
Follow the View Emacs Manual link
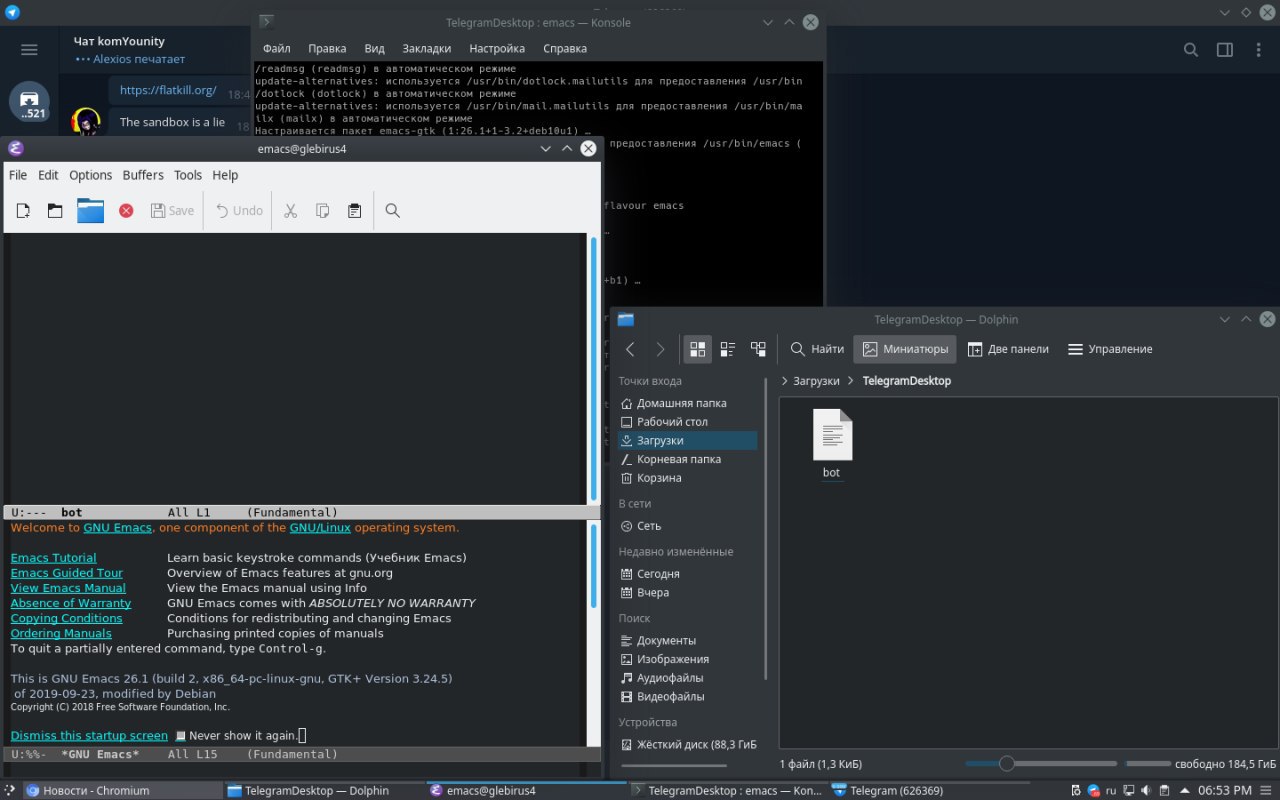click(68, 588)
